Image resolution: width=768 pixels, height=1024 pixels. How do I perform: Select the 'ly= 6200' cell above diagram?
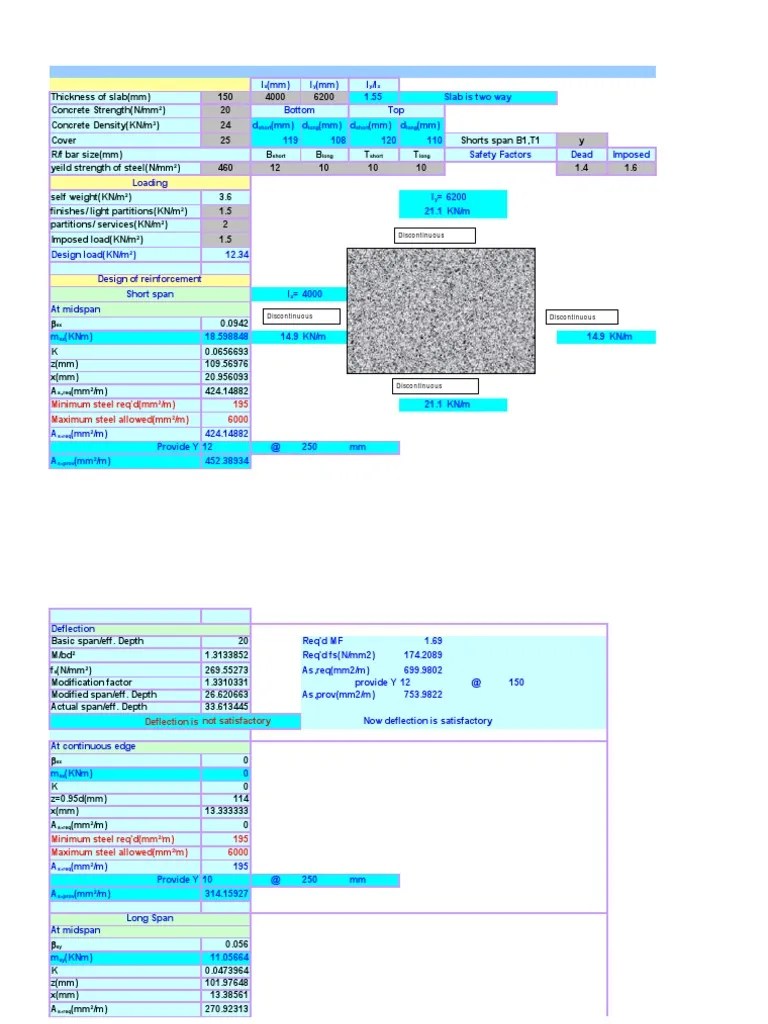[453, 197]
